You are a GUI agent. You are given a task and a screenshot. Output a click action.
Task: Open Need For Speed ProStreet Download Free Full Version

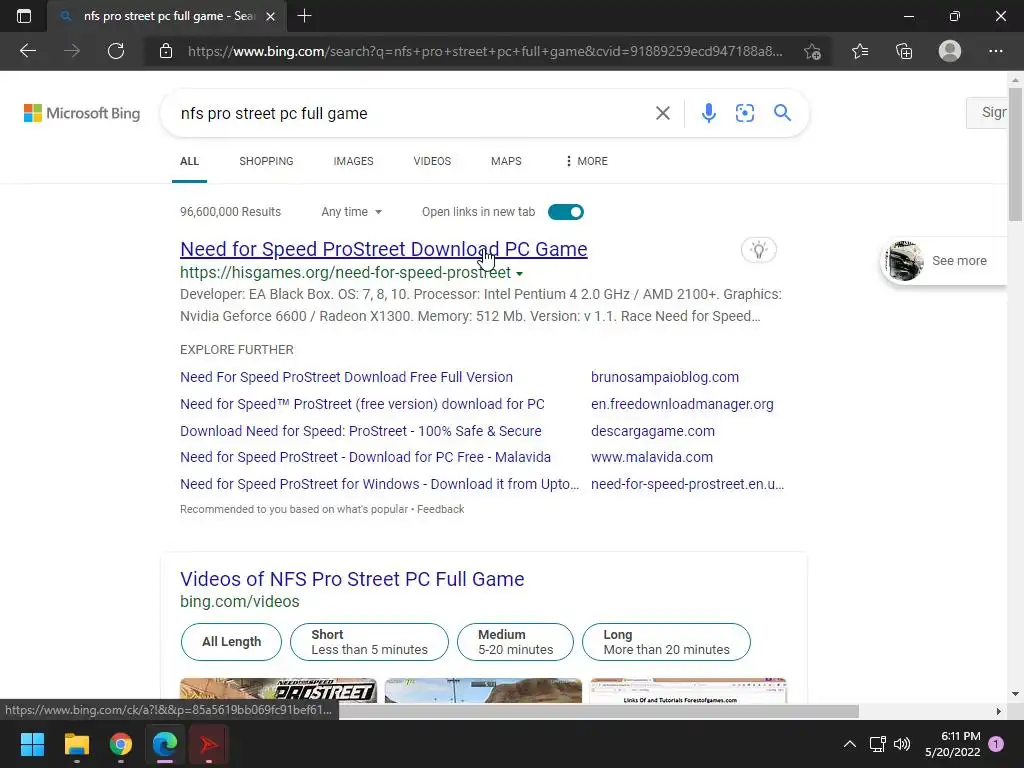tap(346, 377)
